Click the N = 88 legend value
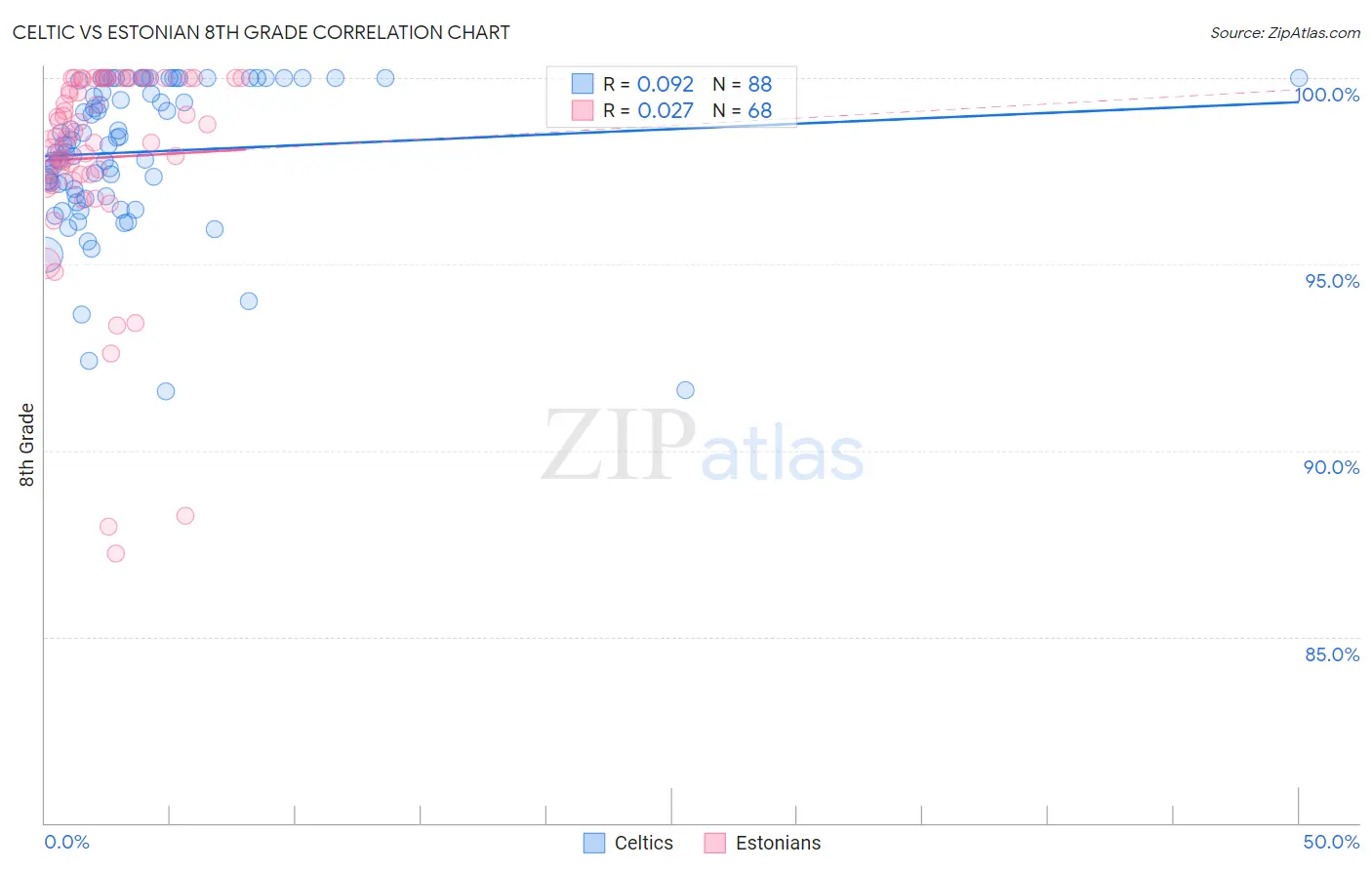Screen dimensions: 1372x870 pyautogui.click(x=743, y=84)
